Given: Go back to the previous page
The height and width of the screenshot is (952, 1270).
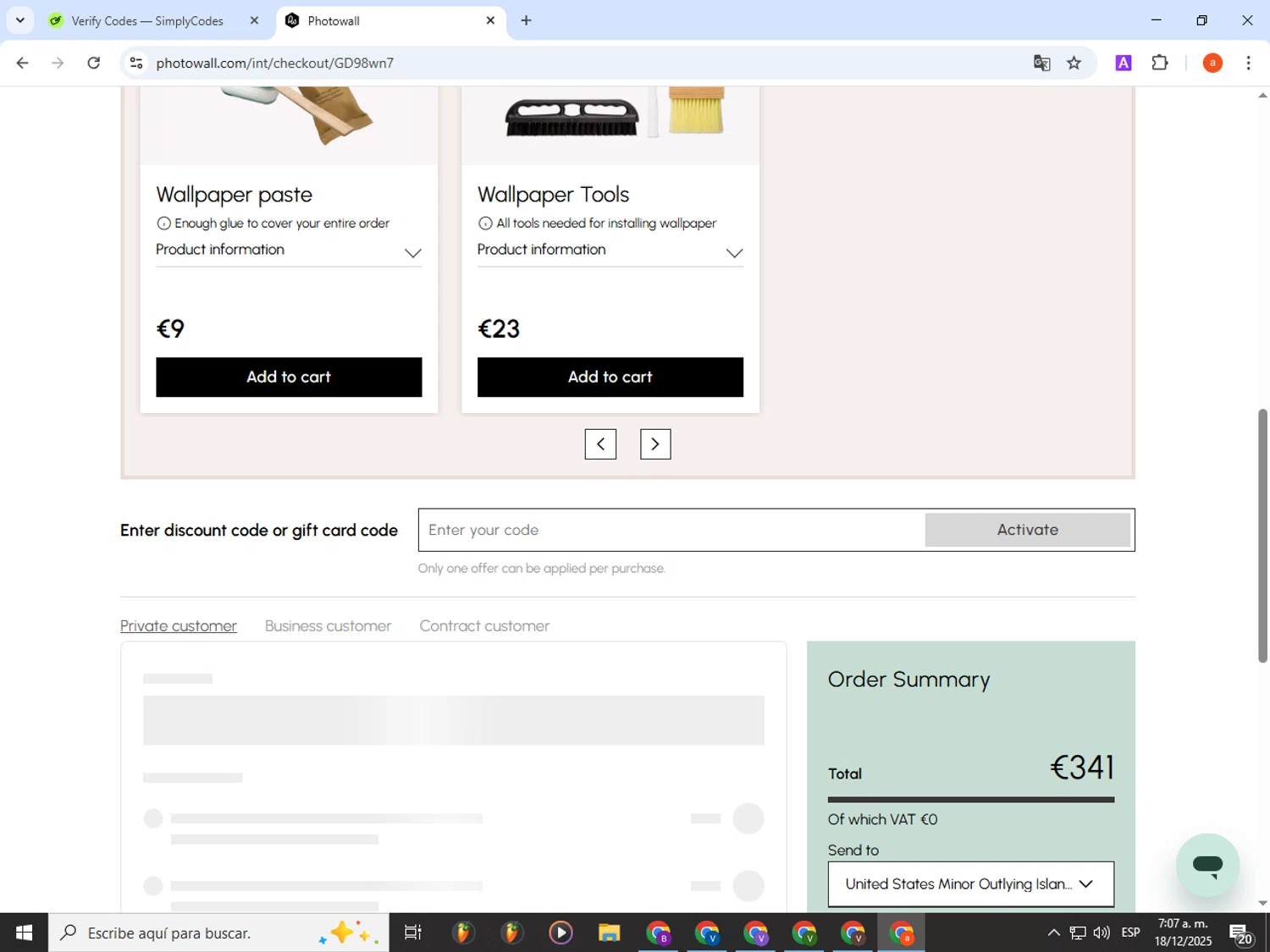Looking at the screenshot, I should click(23, 63).
